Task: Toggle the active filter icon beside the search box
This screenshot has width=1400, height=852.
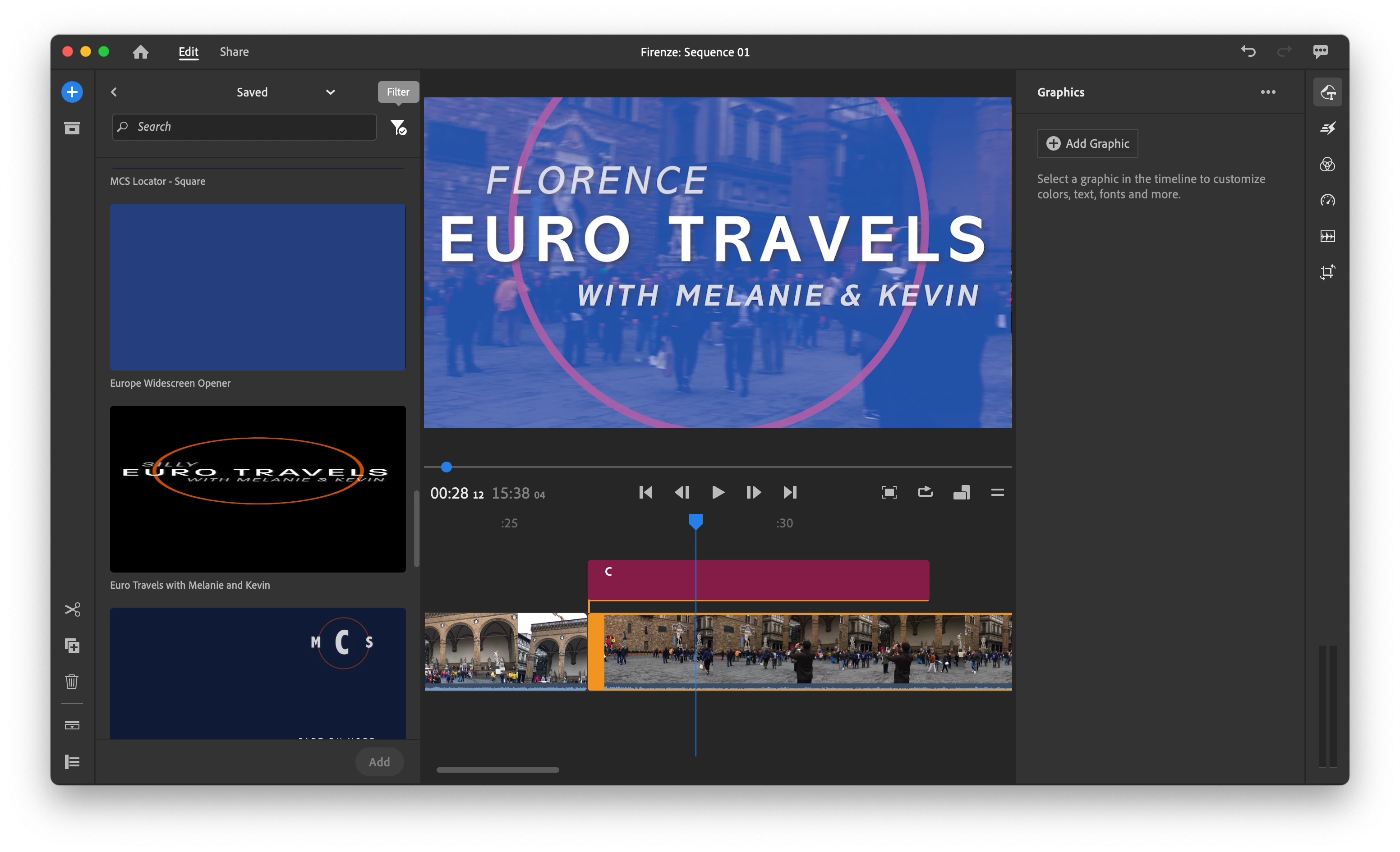Action: [398, 127]
